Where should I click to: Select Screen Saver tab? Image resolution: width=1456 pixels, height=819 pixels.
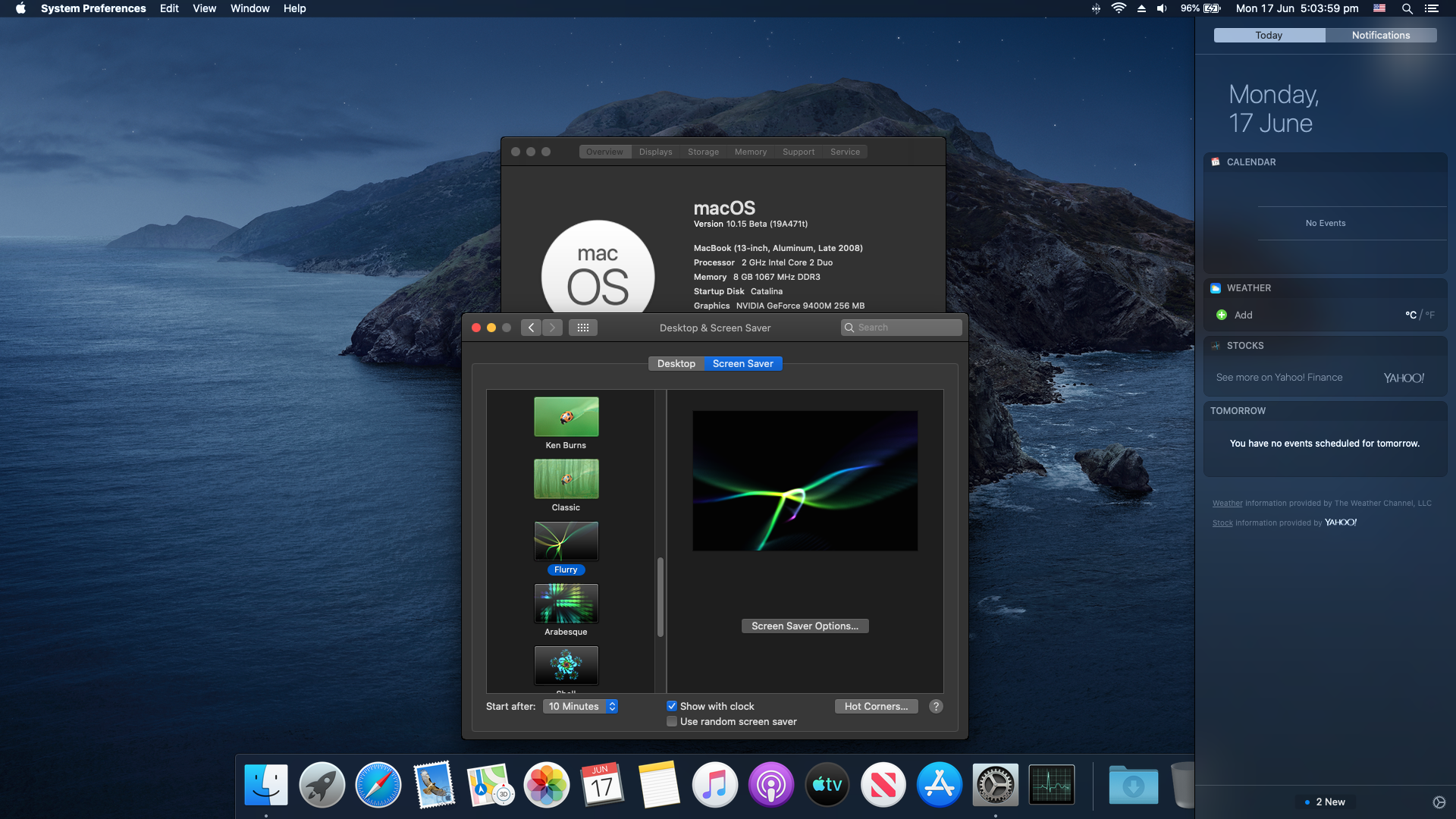click(743, 363)
